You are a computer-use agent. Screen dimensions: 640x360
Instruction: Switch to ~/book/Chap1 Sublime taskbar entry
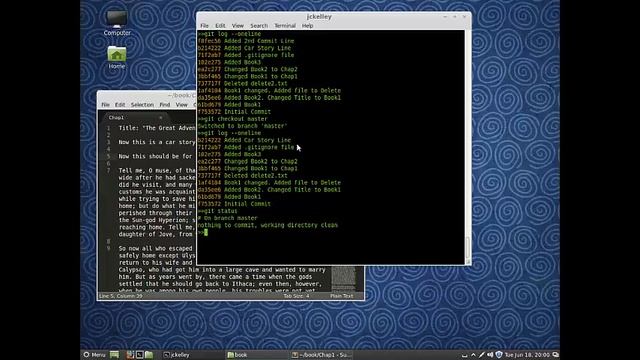[x=321, y=355]
